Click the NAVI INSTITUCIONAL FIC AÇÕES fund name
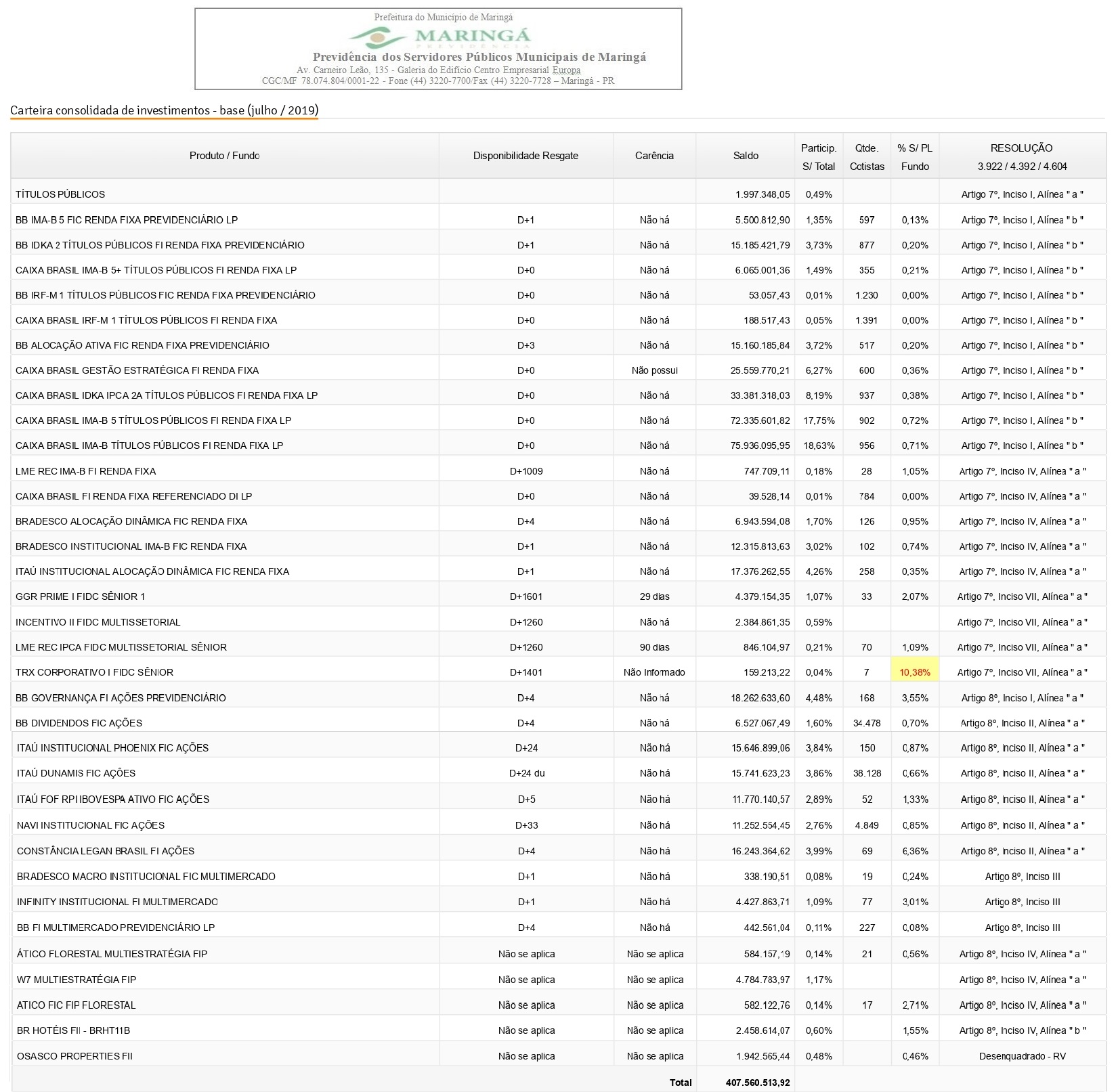1116x1092 pixels. [91, 825]
